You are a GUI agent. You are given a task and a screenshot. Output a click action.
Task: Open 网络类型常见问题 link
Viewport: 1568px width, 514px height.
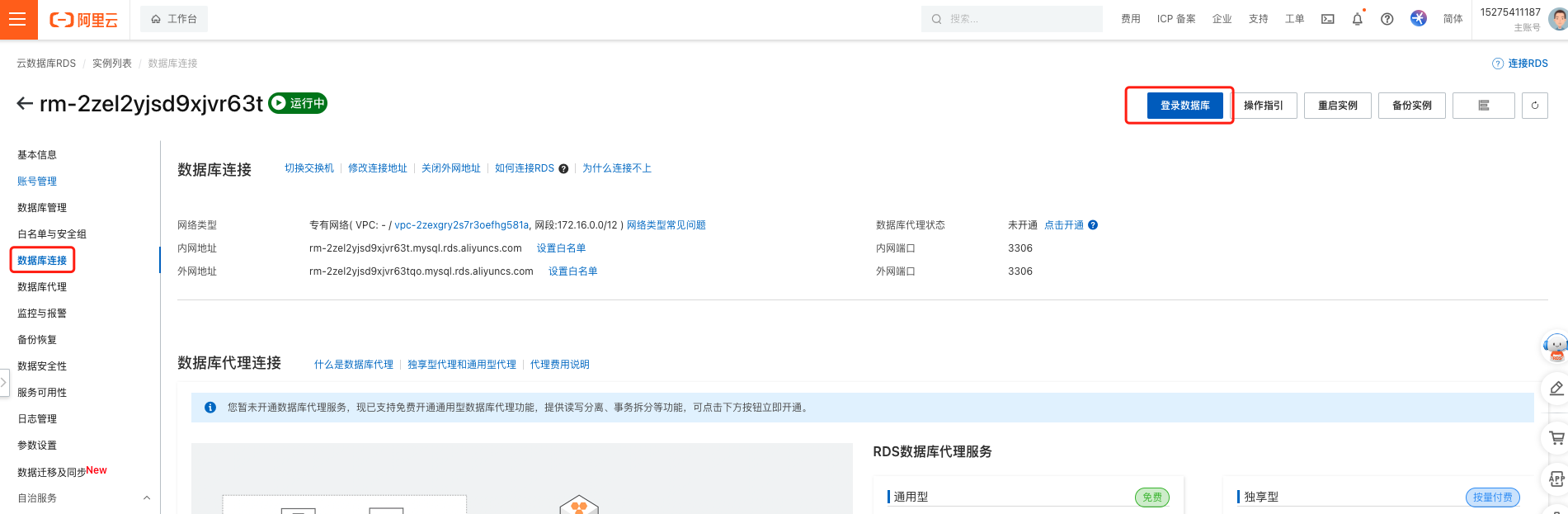click(x=666, y=225)
